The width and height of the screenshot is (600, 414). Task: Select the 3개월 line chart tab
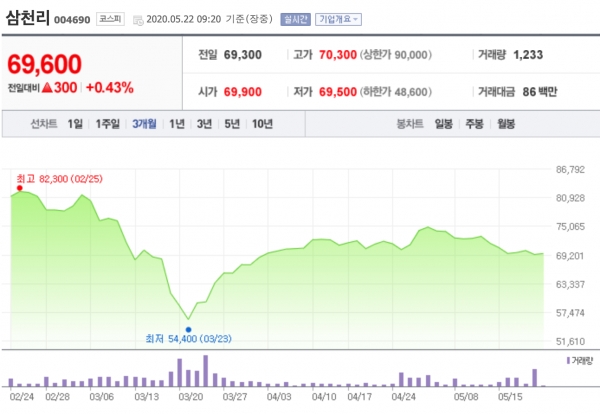[x=144, y=124]
